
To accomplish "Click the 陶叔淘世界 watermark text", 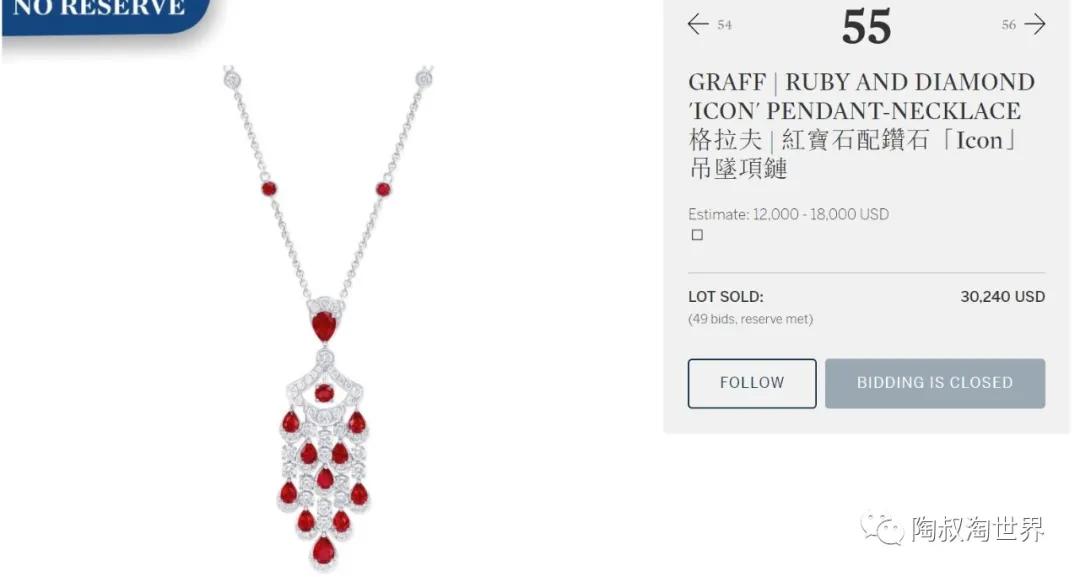I will 978,529.
